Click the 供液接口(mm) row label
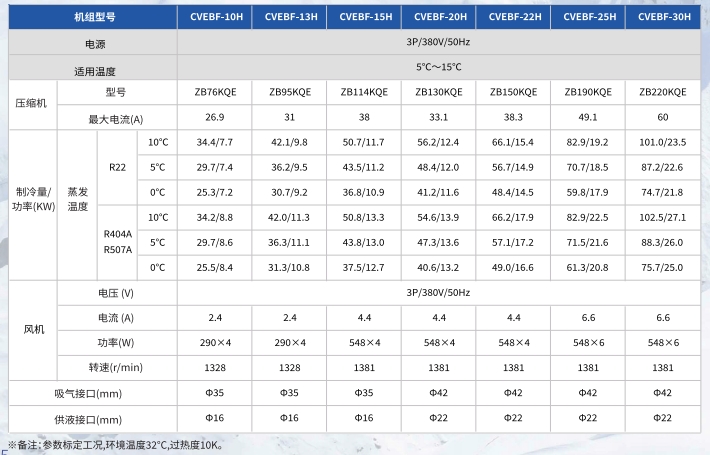This screenshot has width=710, height=455. [x=88, y=420]
